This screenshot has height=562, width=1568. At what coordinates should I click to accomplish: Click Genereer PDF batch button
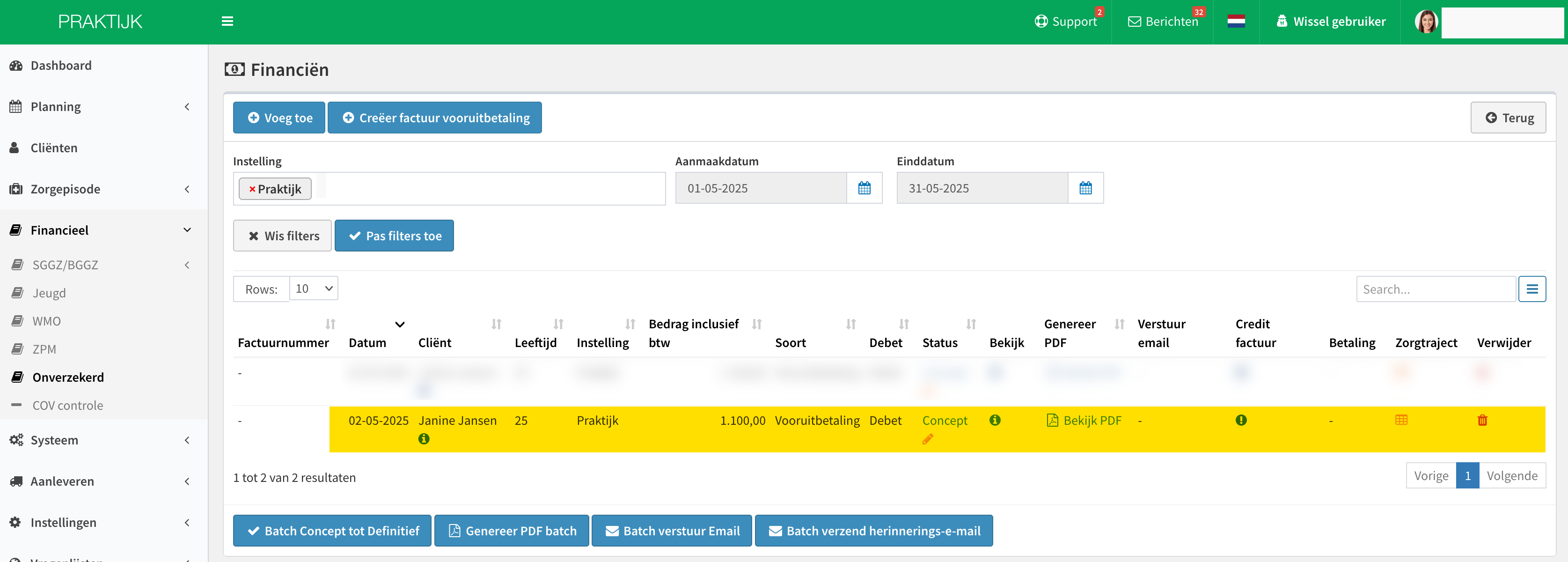coord(511,531)
